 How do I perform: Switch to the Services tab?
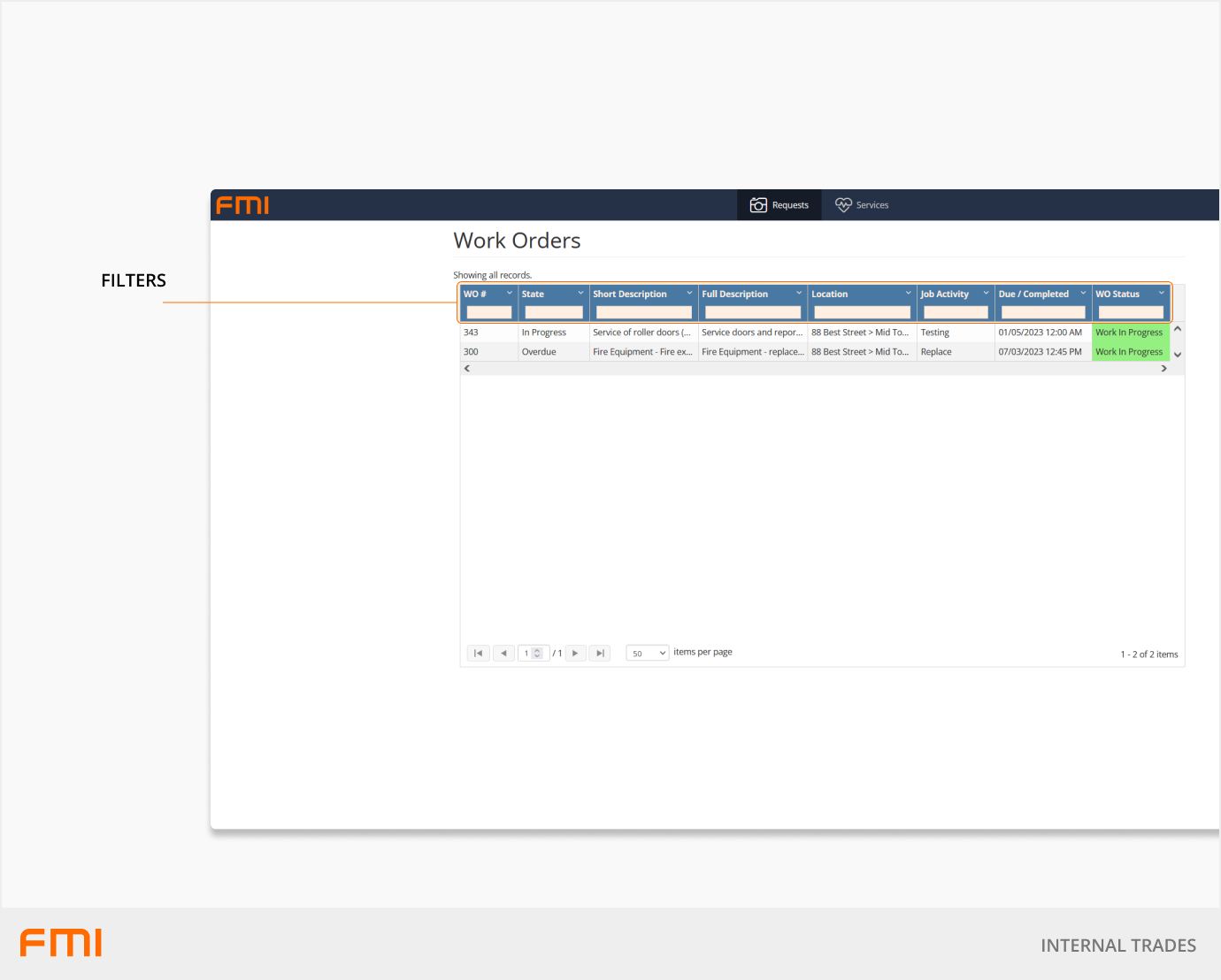click(862, 205)
